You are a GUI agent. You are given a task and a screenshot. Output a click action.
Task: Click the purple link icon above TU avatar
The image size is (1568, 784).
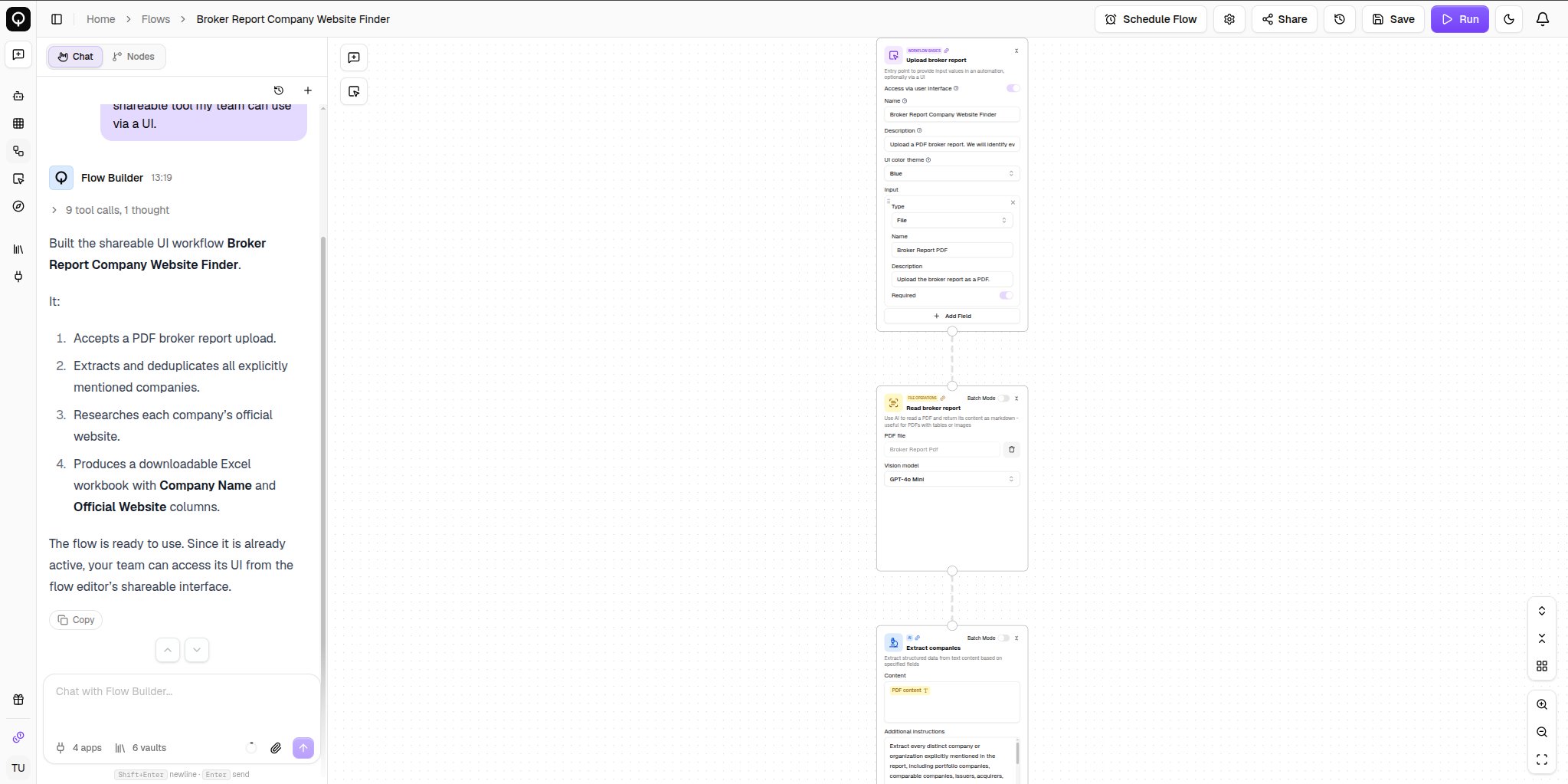[18, 737]
